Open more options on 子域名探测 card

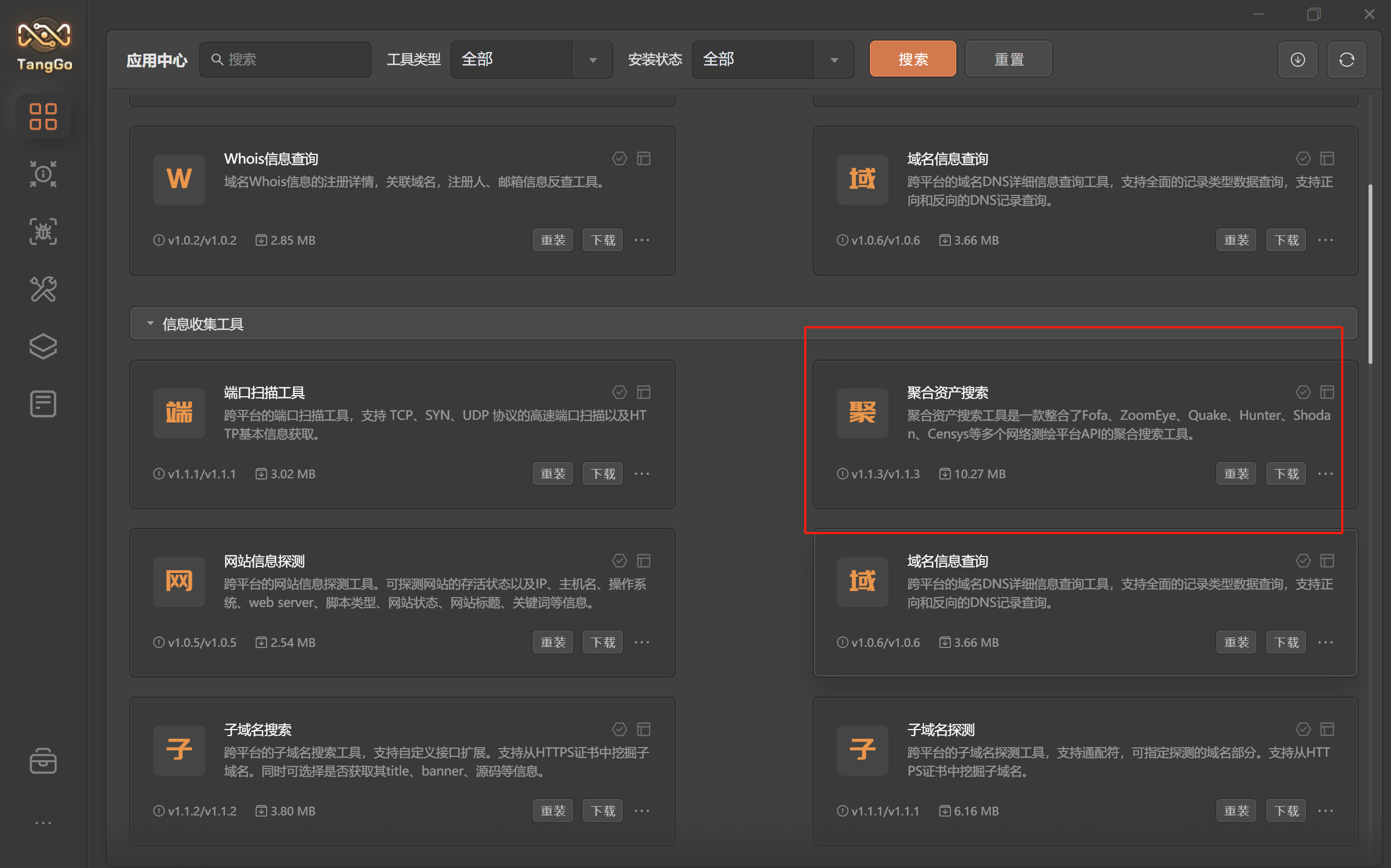tap(1325, 811)
